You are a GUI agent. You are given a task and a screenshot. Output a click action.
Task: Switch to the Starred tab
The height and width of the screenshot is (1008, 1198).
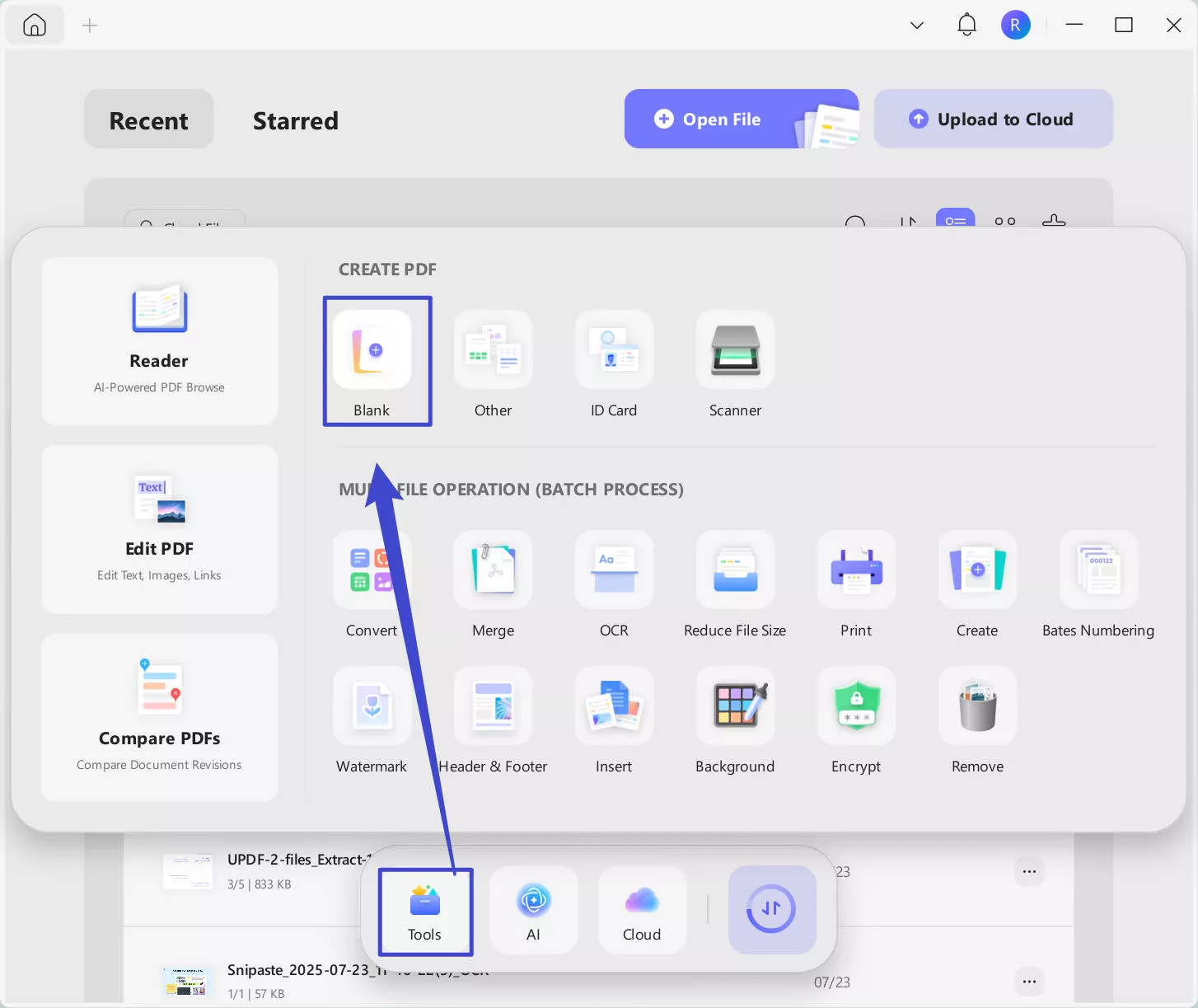coord(295,120)
